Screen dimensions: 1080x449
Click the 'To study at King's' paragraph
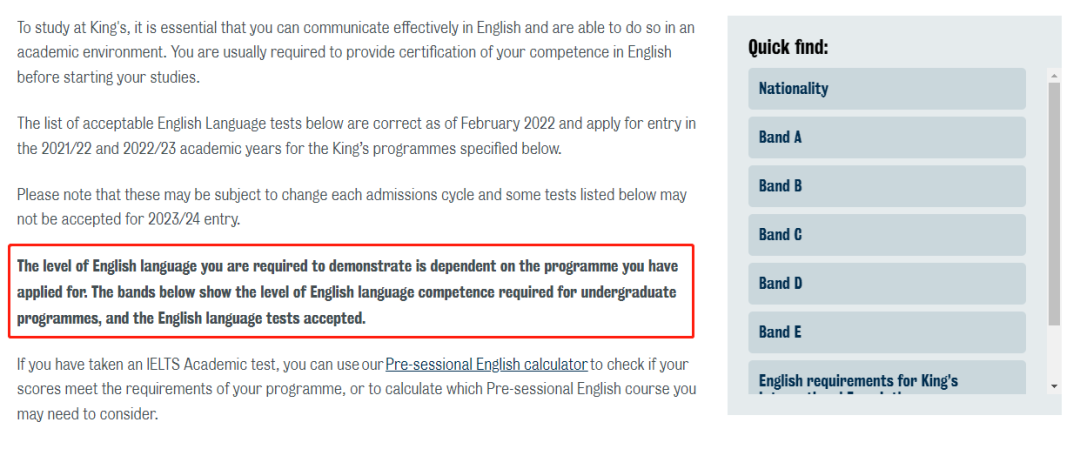[356, 52]
